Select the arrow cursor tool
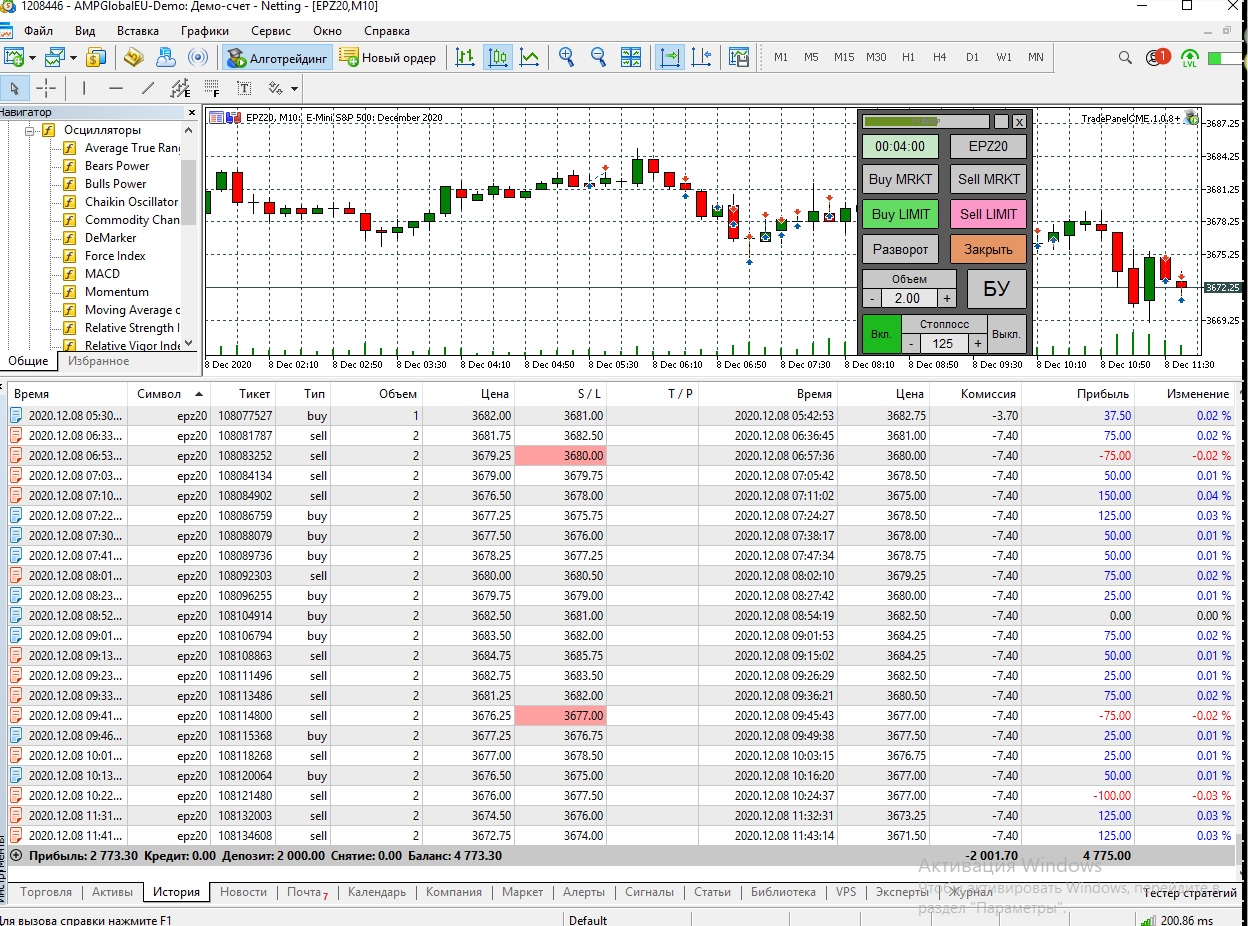The width and height of the screenshot is (1248, 926). click(15, 88)
